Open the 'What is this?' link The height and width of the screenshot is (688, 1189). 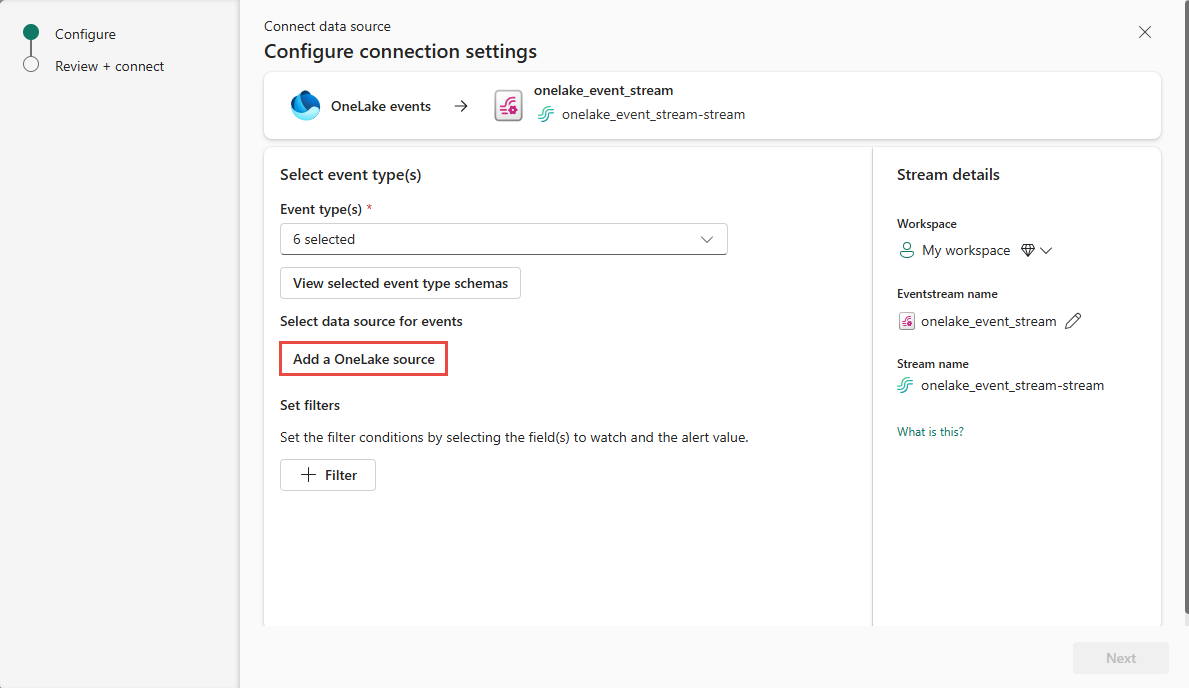point(930,432)
